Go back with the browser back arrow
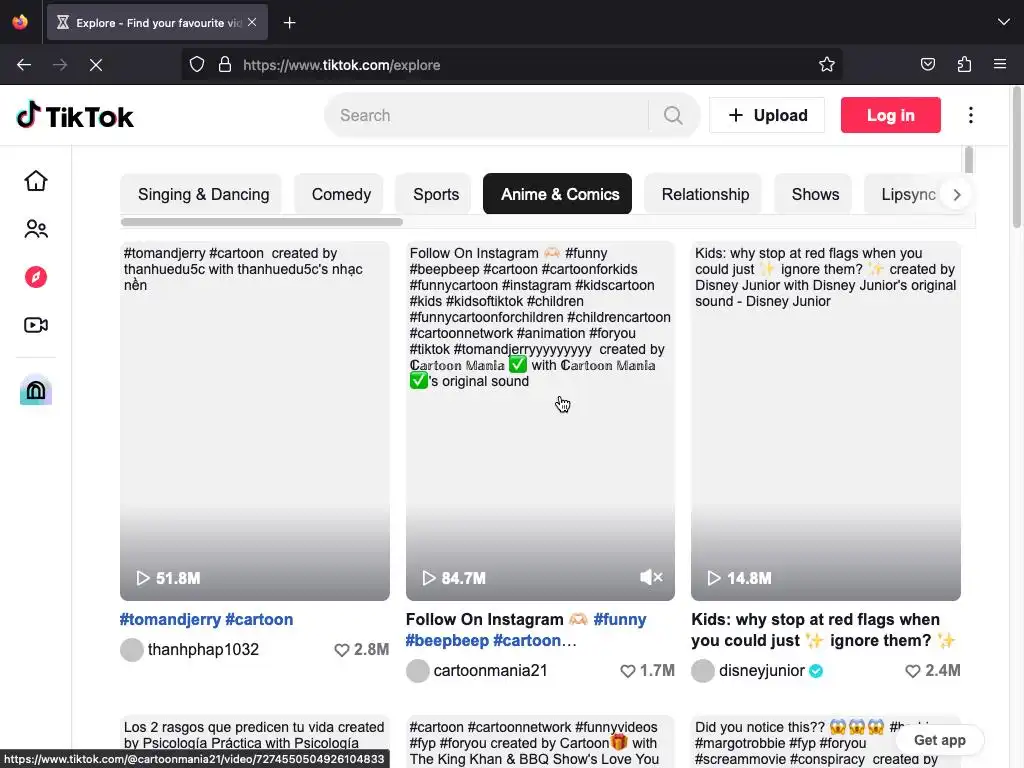This screenshot has height=768, width=1024. click(x=24, y=65)
